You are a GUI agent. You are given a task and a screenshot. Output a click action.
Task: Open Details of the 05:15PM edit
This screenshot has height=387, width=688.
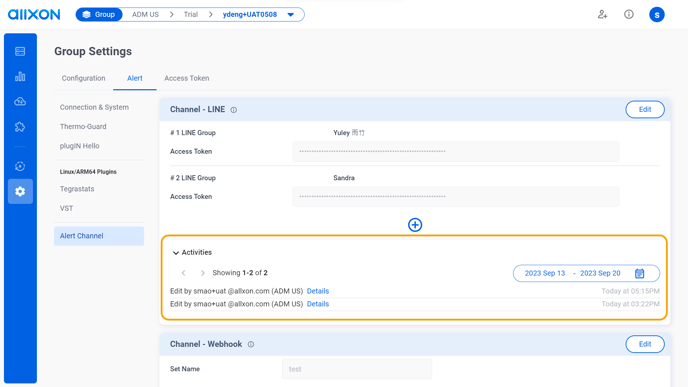coord(318,291)
